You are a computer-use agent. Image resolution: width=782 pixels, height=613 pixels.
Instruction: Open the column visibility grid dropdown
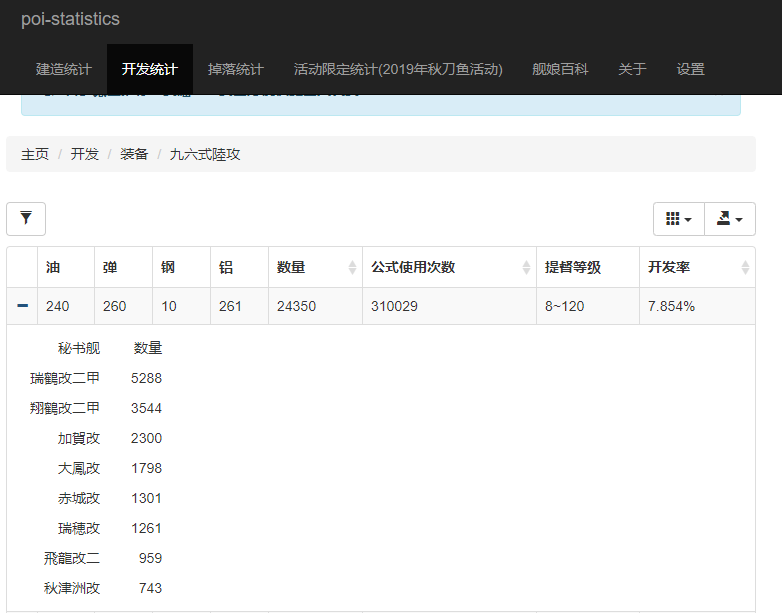coord(678,219)
